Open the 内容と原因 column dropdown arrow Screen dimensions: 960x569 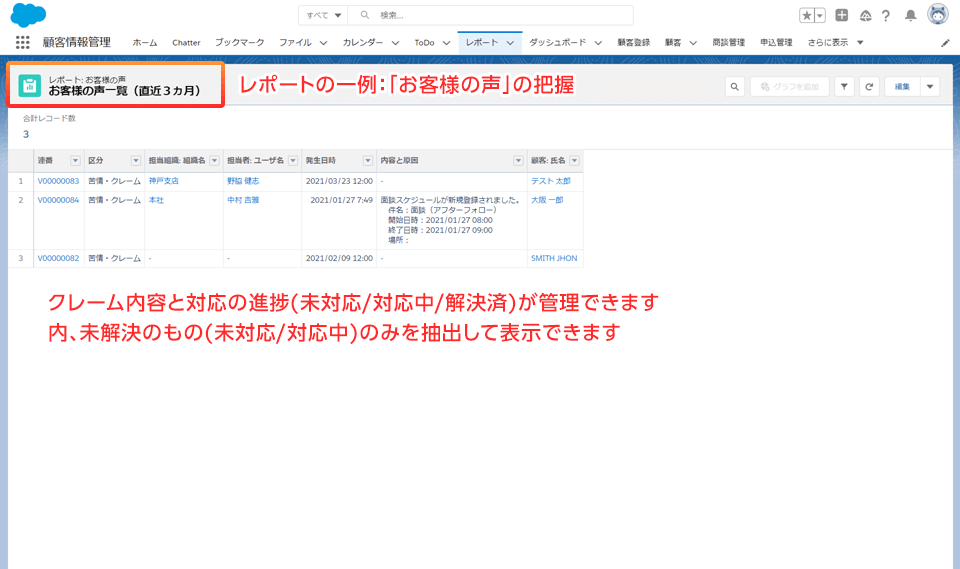coord(518,161)
